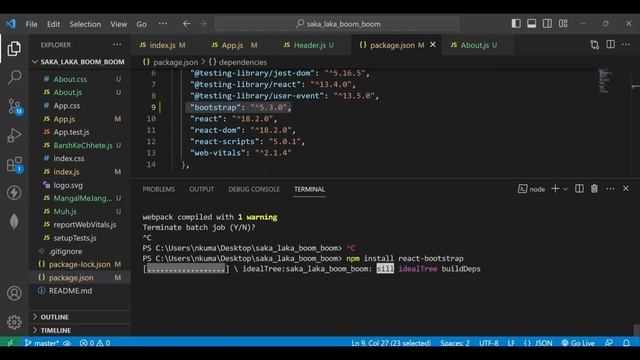The image size is (640, 360).
Task: Open the Thunder Client lightning icon
Action: coord(14,193)
